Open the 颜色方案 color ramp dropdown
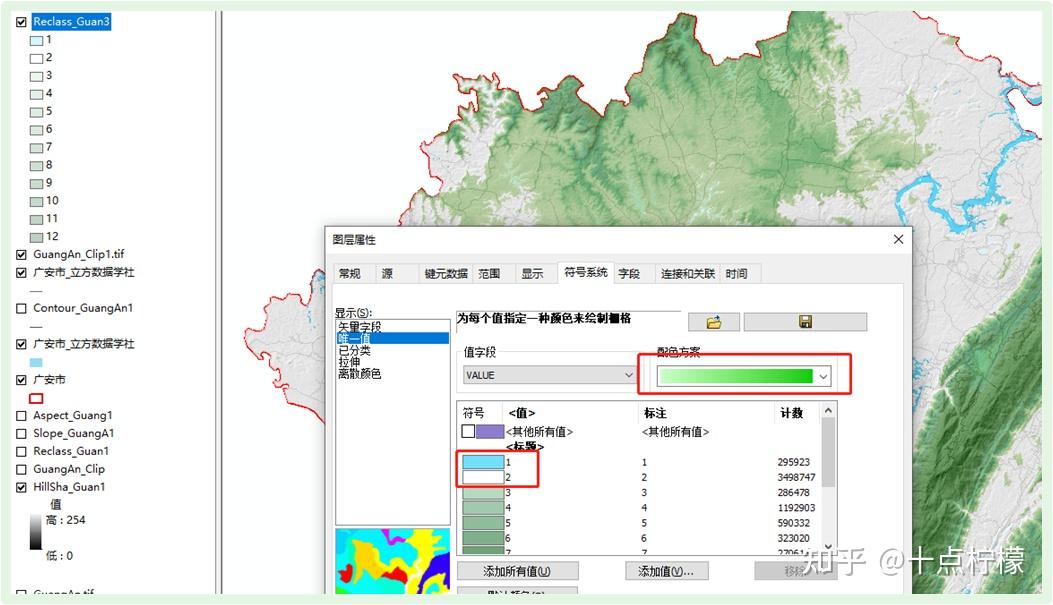Image resolution: width=1053 pixels, height=605 pixels. [822, 374]
